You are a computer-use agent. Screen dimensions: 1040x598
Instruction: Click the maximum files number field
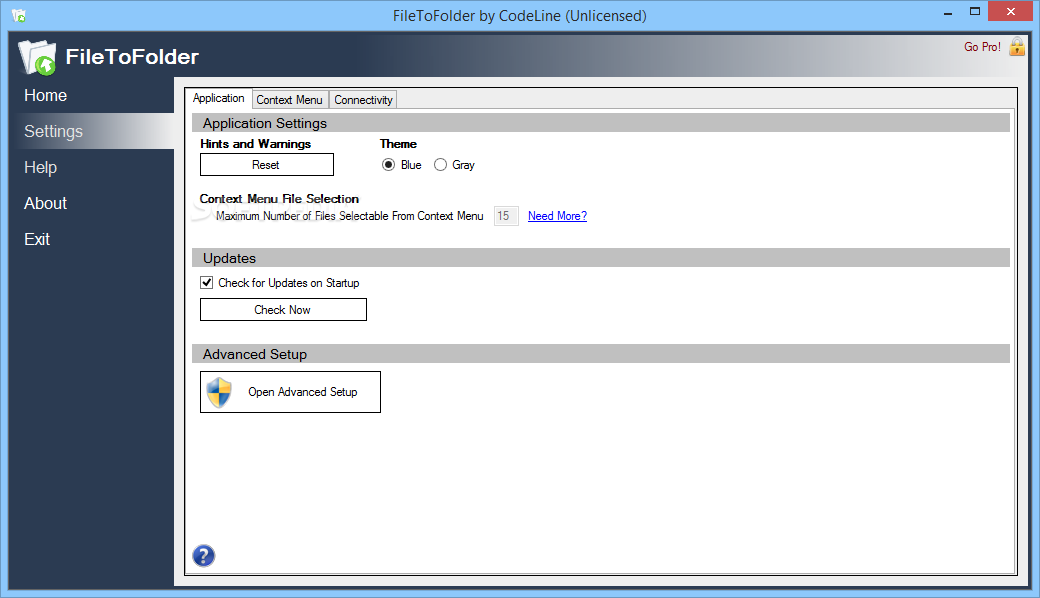(x=506, y=215)
